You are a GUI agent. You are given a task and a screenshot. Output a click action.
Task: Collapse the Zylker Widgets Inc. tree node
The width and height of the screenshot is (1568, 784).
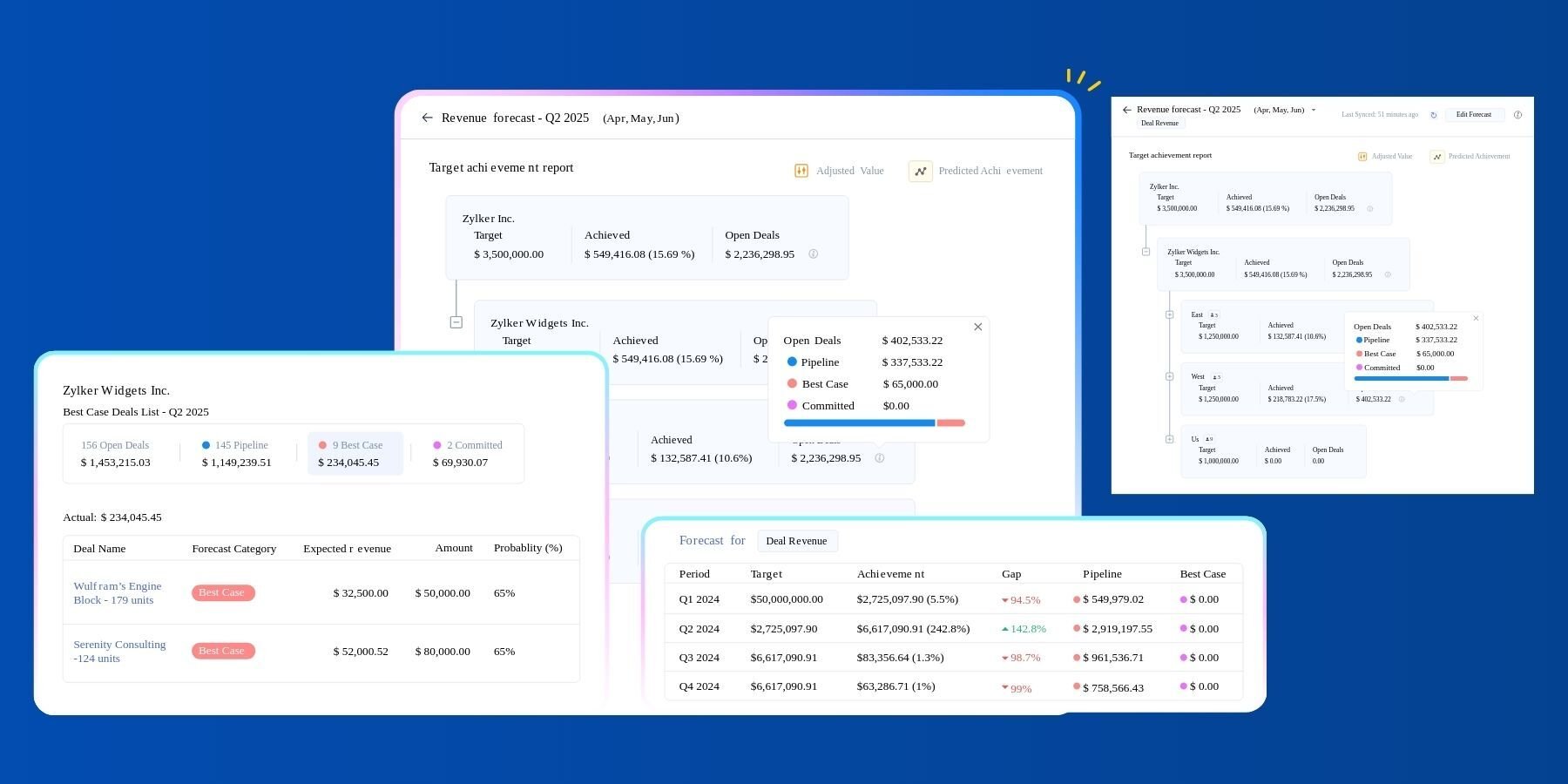pos(456,321)
